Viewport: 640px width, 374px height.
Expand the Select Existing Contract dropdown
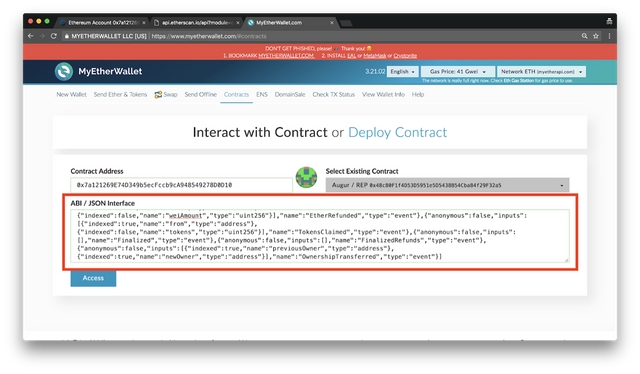(447, 185)
